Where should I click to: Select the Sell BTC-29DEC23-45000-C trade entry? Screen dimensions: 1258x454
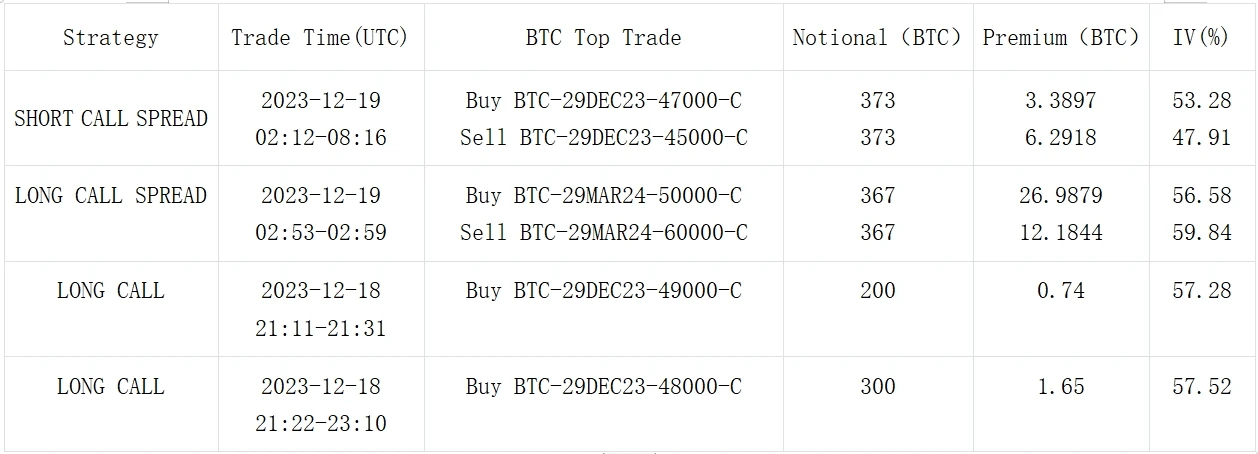pos(604,137)
